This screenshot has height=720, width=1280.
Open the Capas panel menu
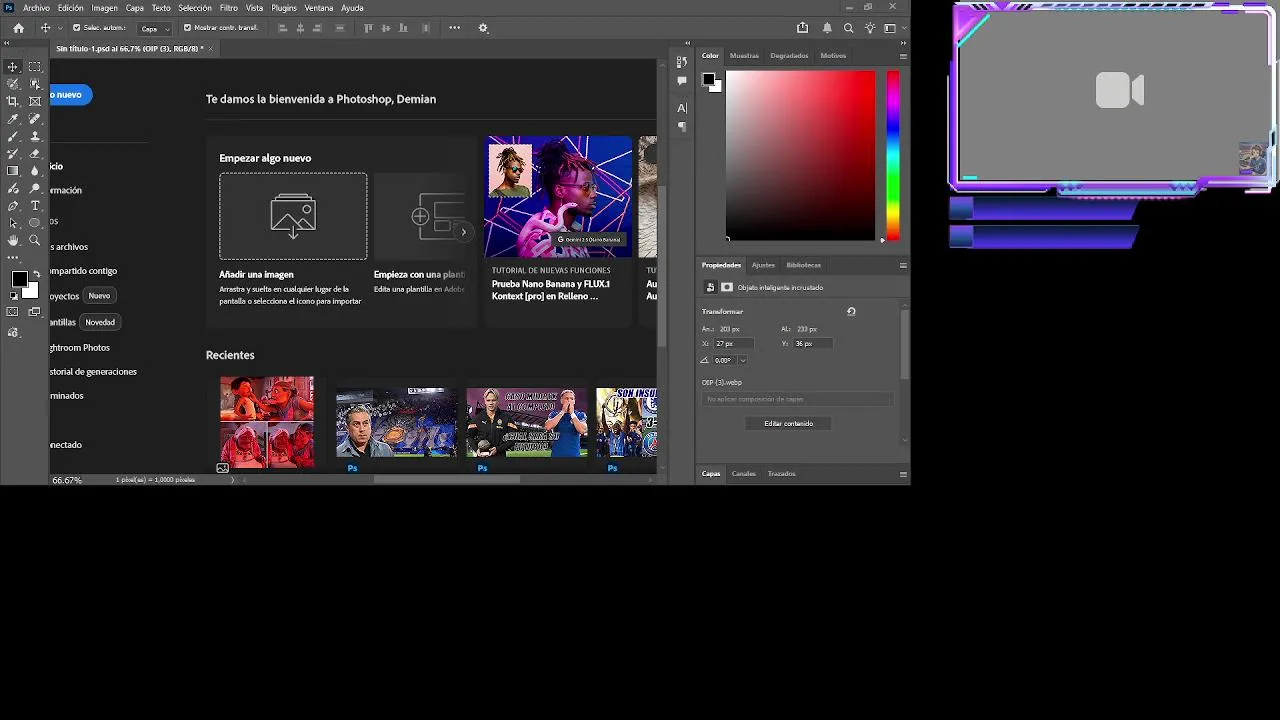coord(903,474)
